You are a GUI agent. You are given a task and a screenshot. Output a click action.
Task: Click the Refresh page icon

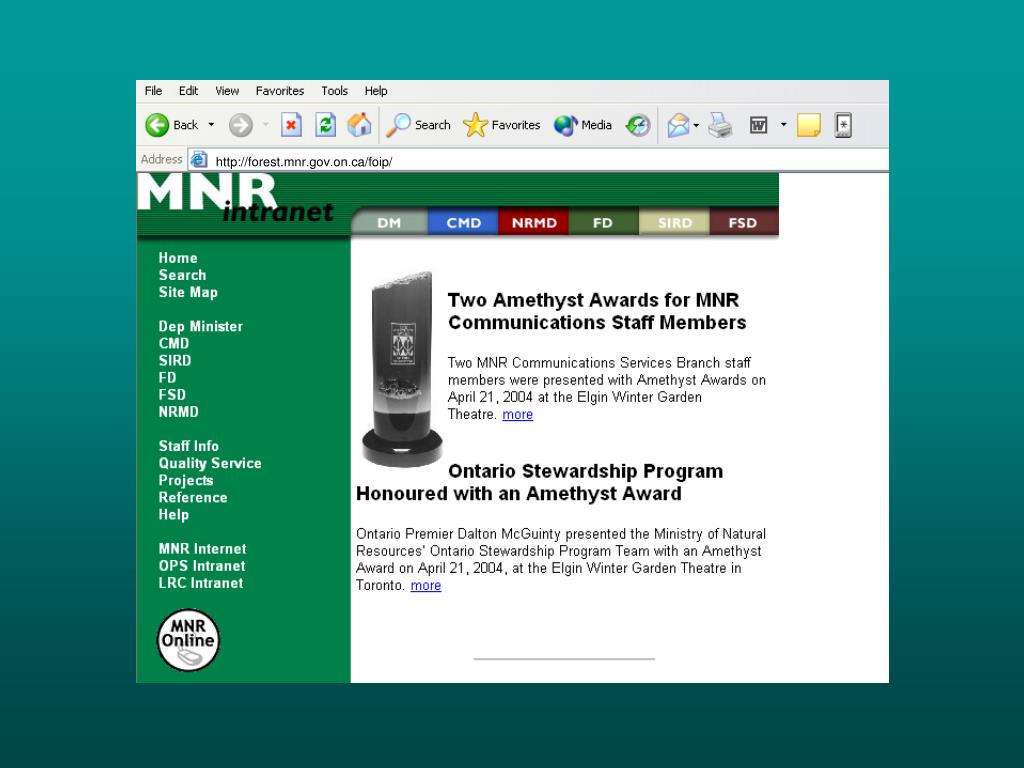[x=325, y=125]
